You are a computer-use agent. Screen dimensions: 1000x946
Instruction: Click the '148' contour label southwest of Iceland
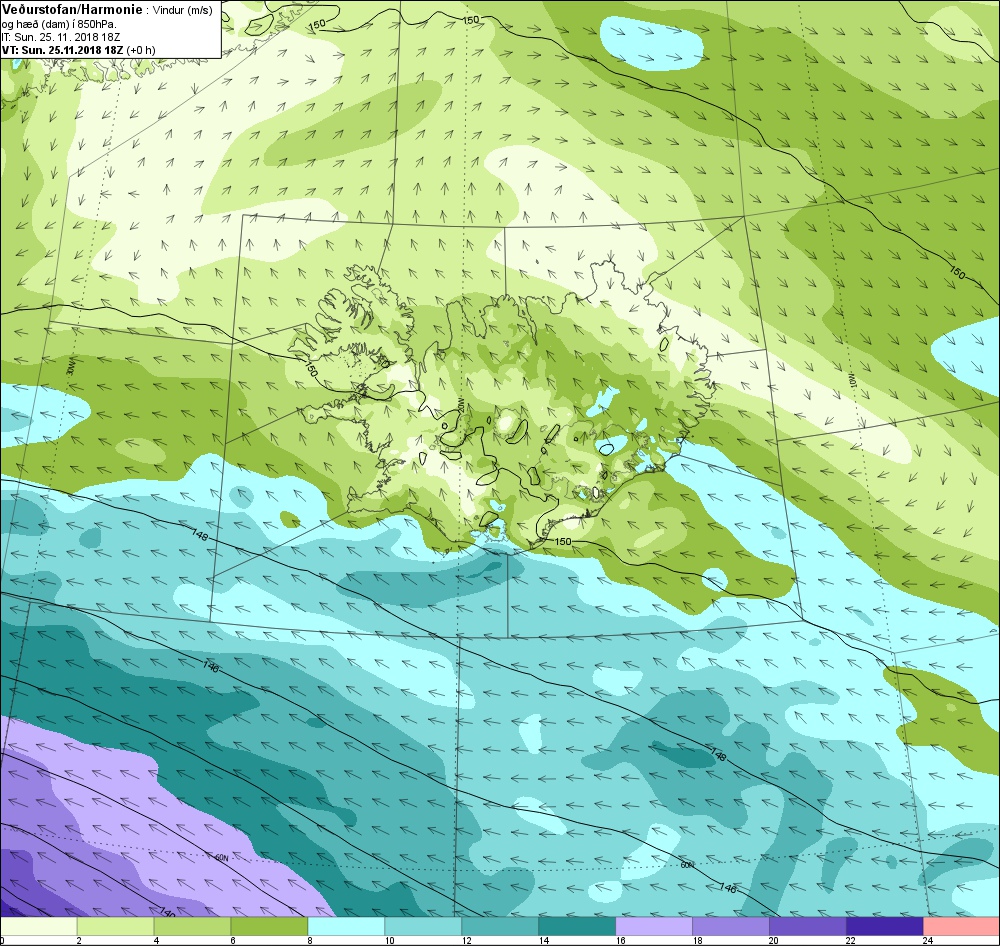click(x=199, y=536)
